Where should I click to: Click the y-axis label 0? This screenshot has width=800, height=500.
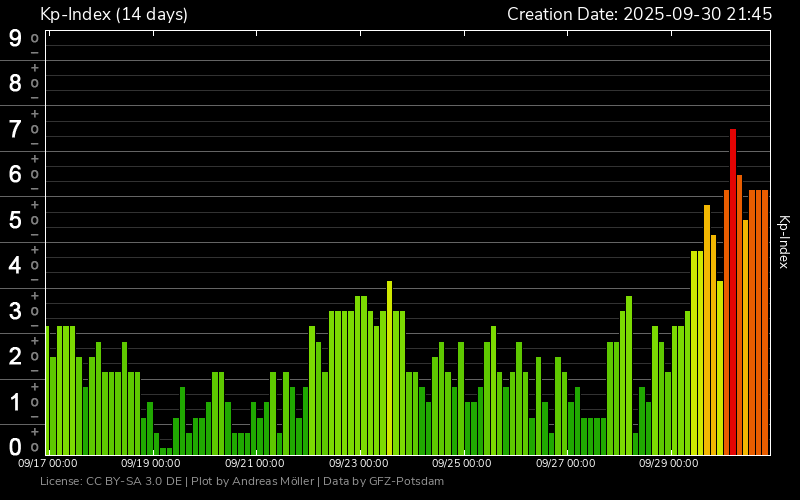point(15,447)
